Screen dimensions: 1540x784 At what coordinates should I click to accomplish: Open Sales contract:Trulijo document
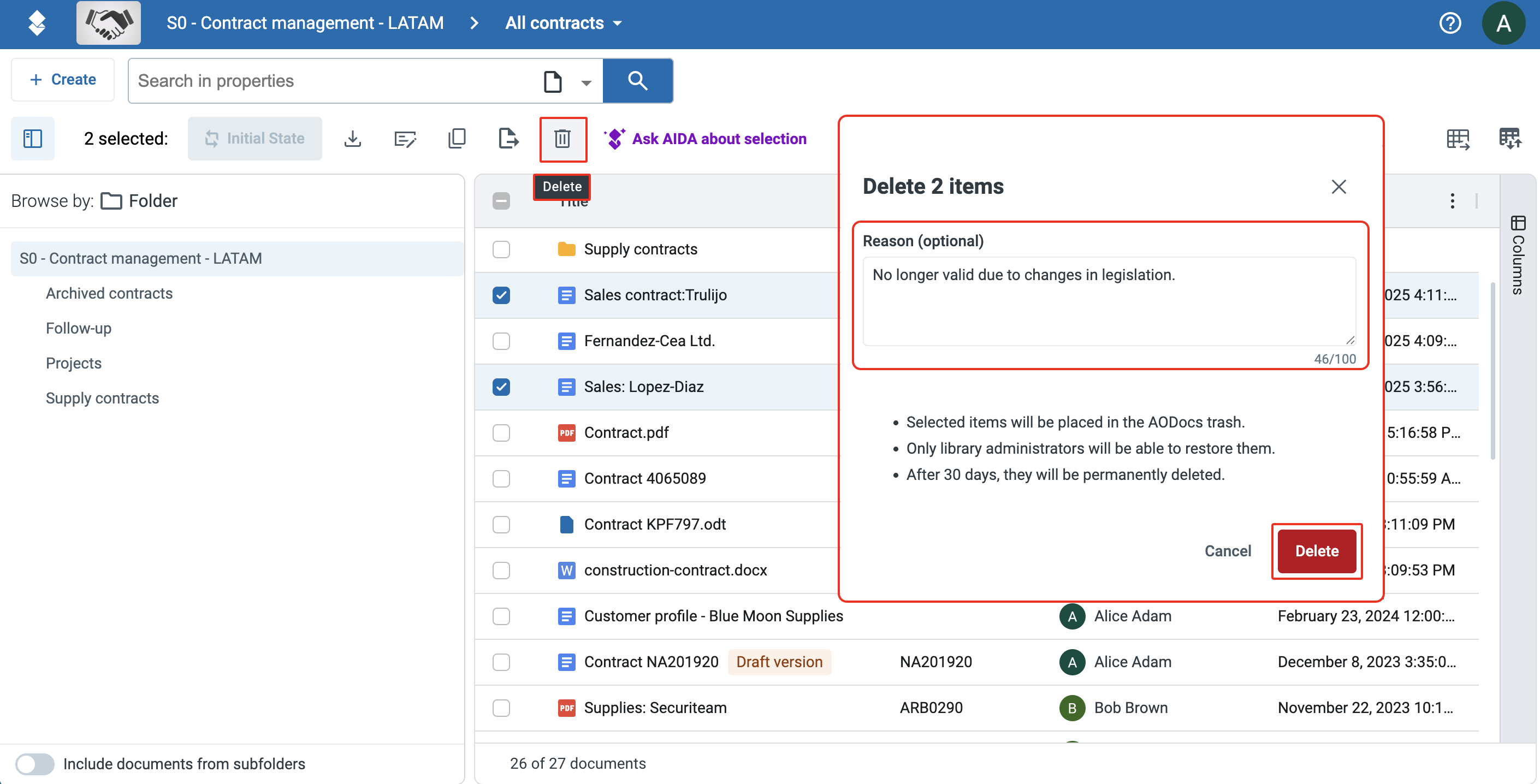(x=655, y=295)
